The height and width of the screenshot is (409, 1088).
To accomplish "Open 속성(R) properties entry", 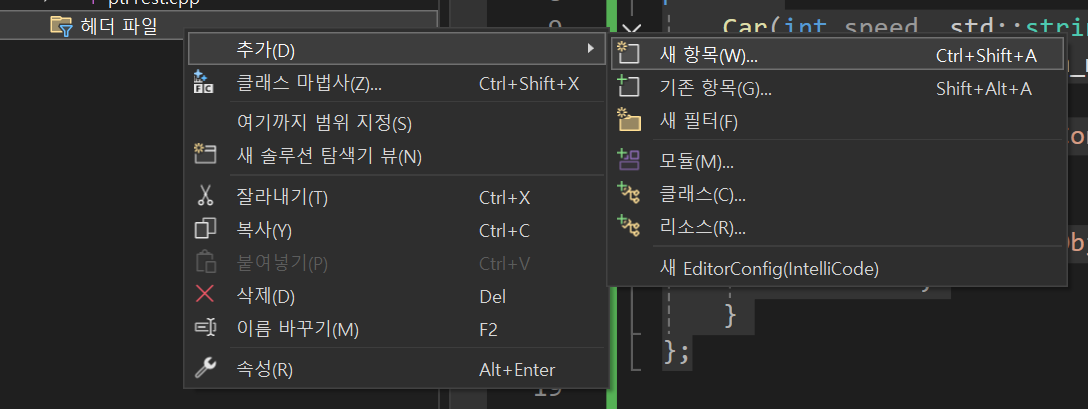I will coord(397,369).
